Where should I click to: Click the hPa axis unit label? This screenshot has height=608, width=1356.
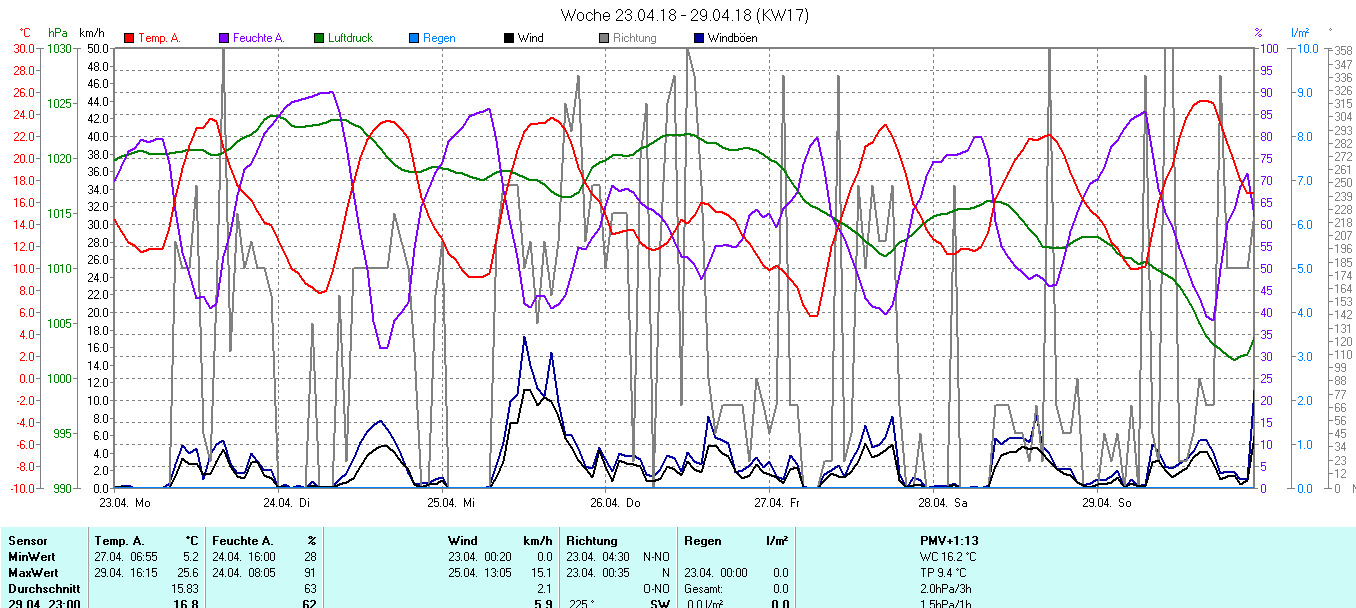pyautogui.click(x=58, y=33)
